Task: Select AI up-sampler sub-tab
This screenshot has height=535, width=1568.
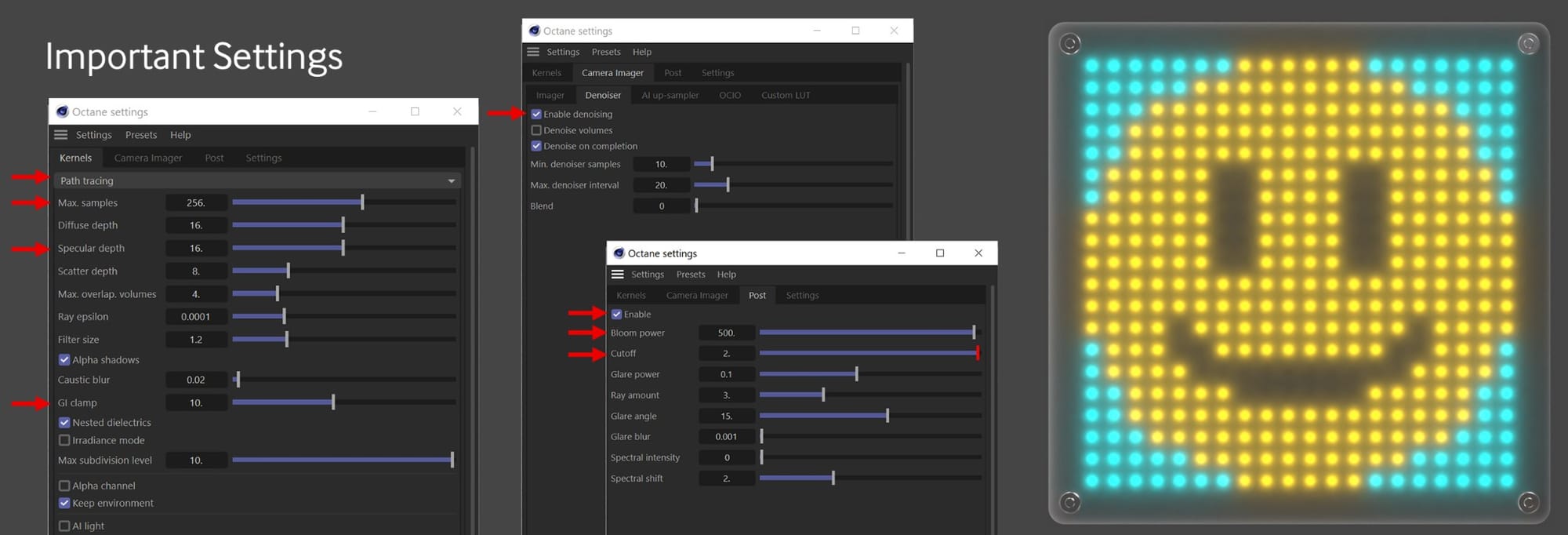Action: pyautogui.click(x=670, y=95)
